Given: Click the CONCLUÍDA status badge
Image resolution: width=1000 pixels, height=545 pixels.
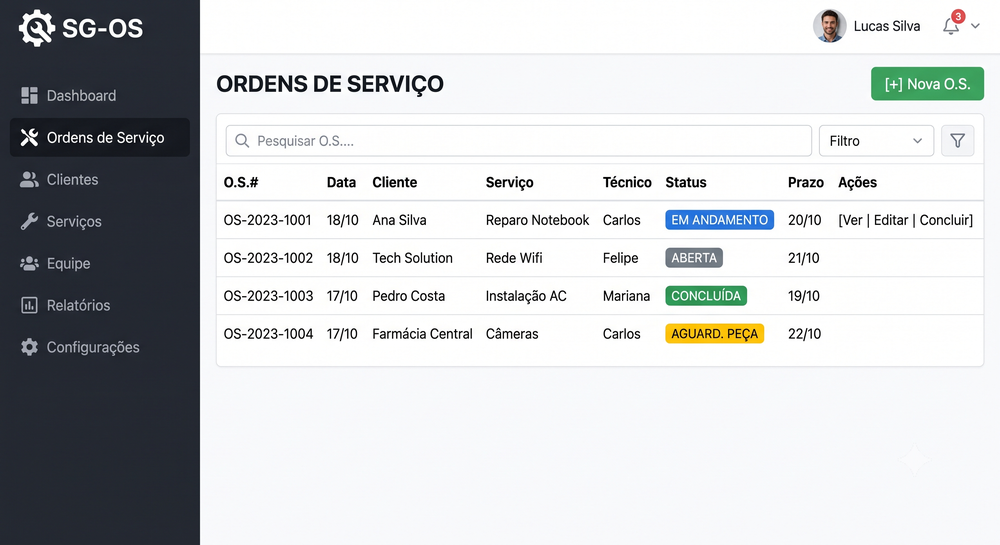Looking at the screenshot, I should 706,296.
